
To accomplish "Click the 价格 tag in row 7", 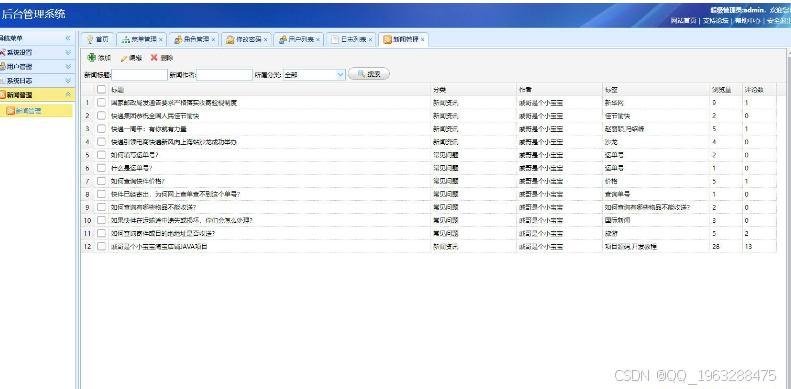I will 611,181.
